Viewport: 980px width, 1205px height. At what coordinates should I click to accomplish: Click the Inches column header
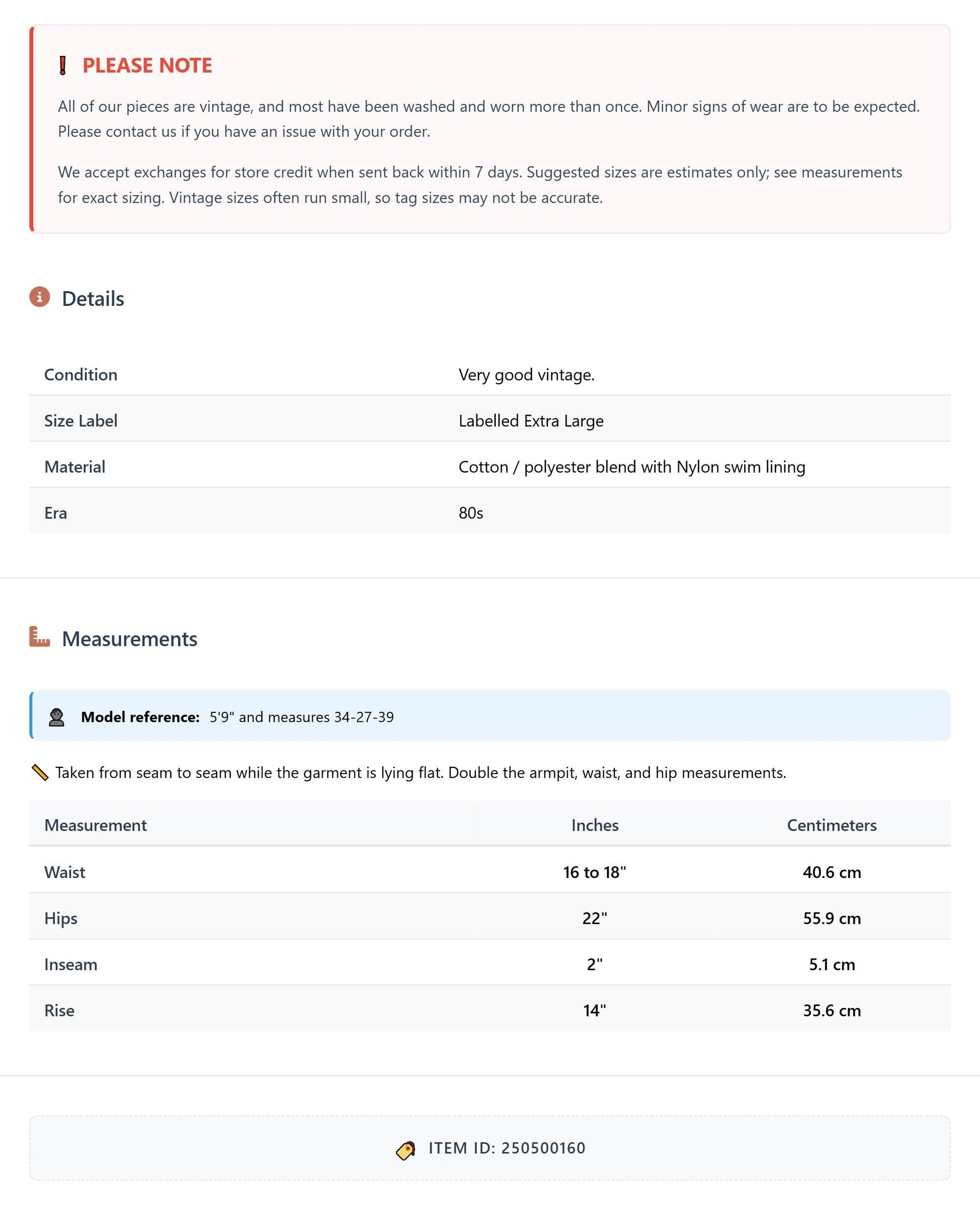point(594,825)
